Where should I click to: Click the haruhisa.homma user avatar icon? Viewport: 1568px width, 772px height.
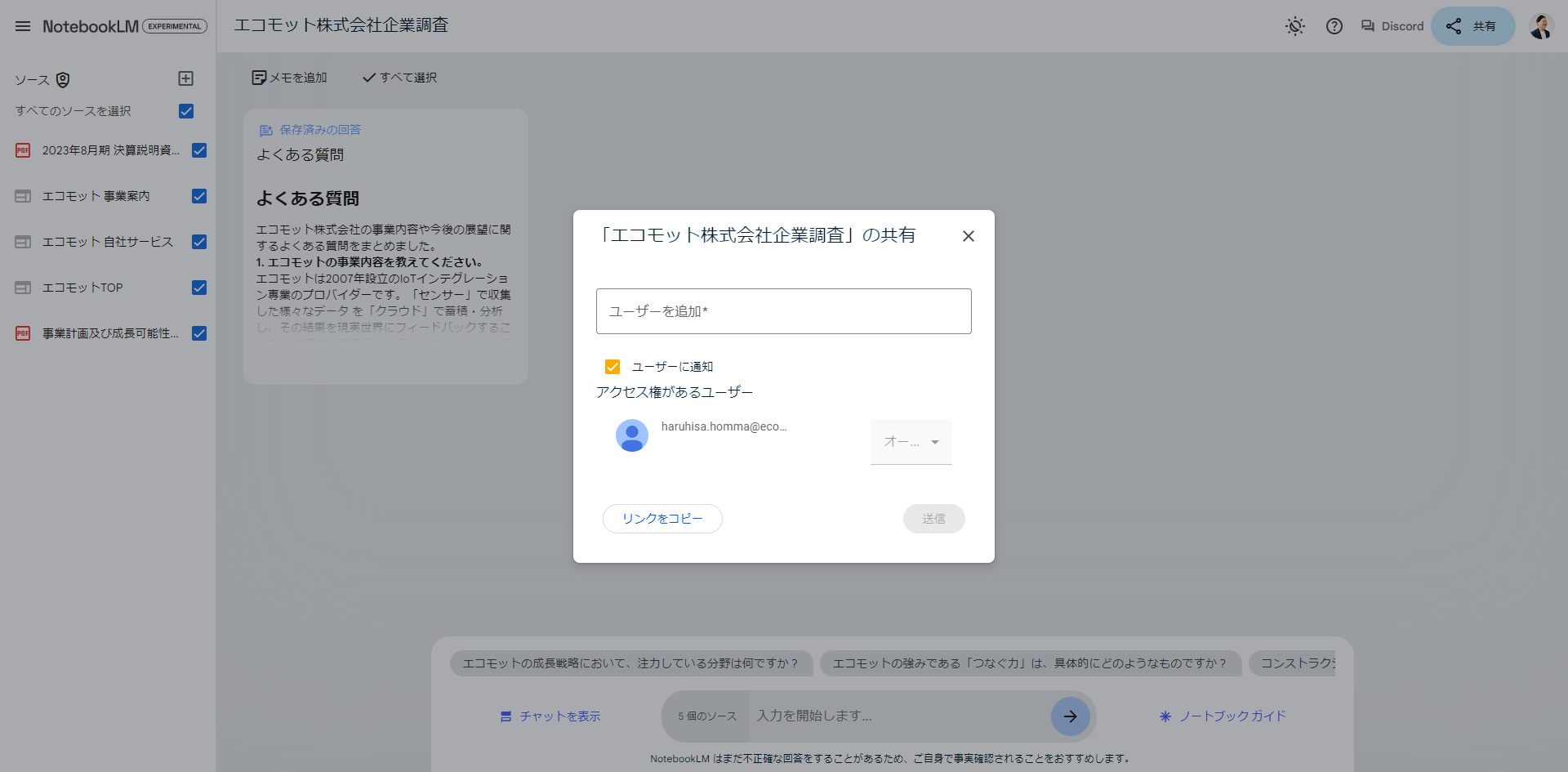(x=632, y=435)
